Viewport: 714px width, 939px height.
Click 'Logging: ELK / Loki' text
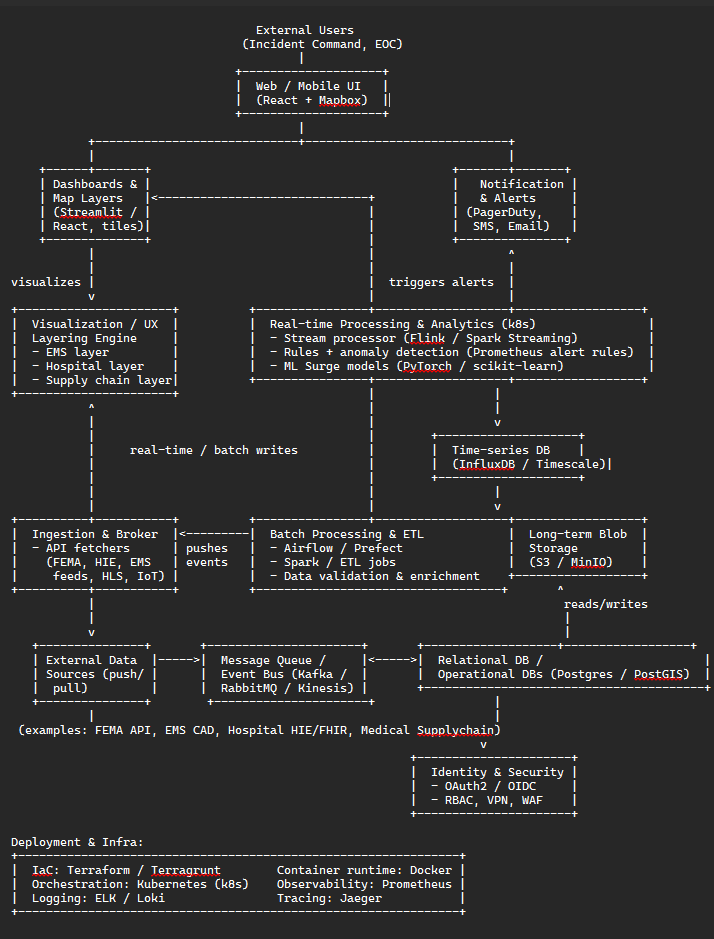(98, 898)
